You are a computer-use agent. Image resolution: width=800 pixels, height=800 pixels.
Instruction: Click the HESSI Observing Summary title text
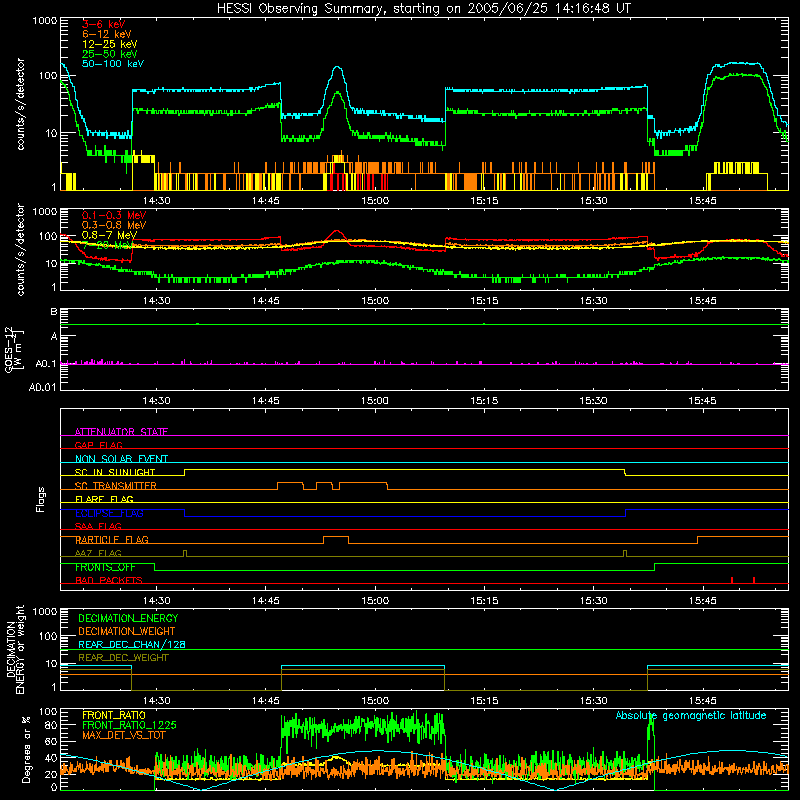(424, 9)
